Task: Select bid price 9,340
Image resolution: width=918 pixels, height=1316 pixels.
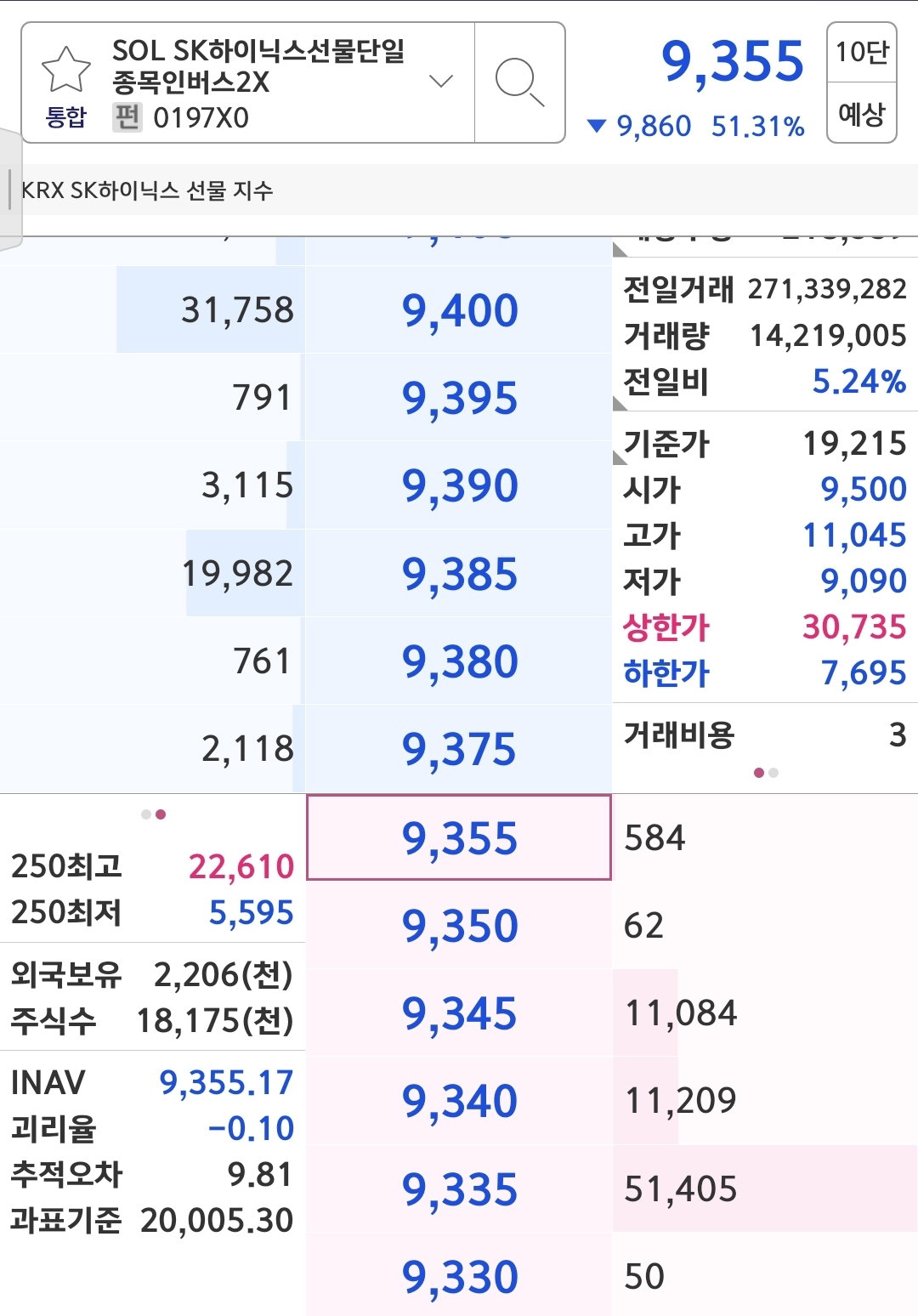Action: (459, 1101)
